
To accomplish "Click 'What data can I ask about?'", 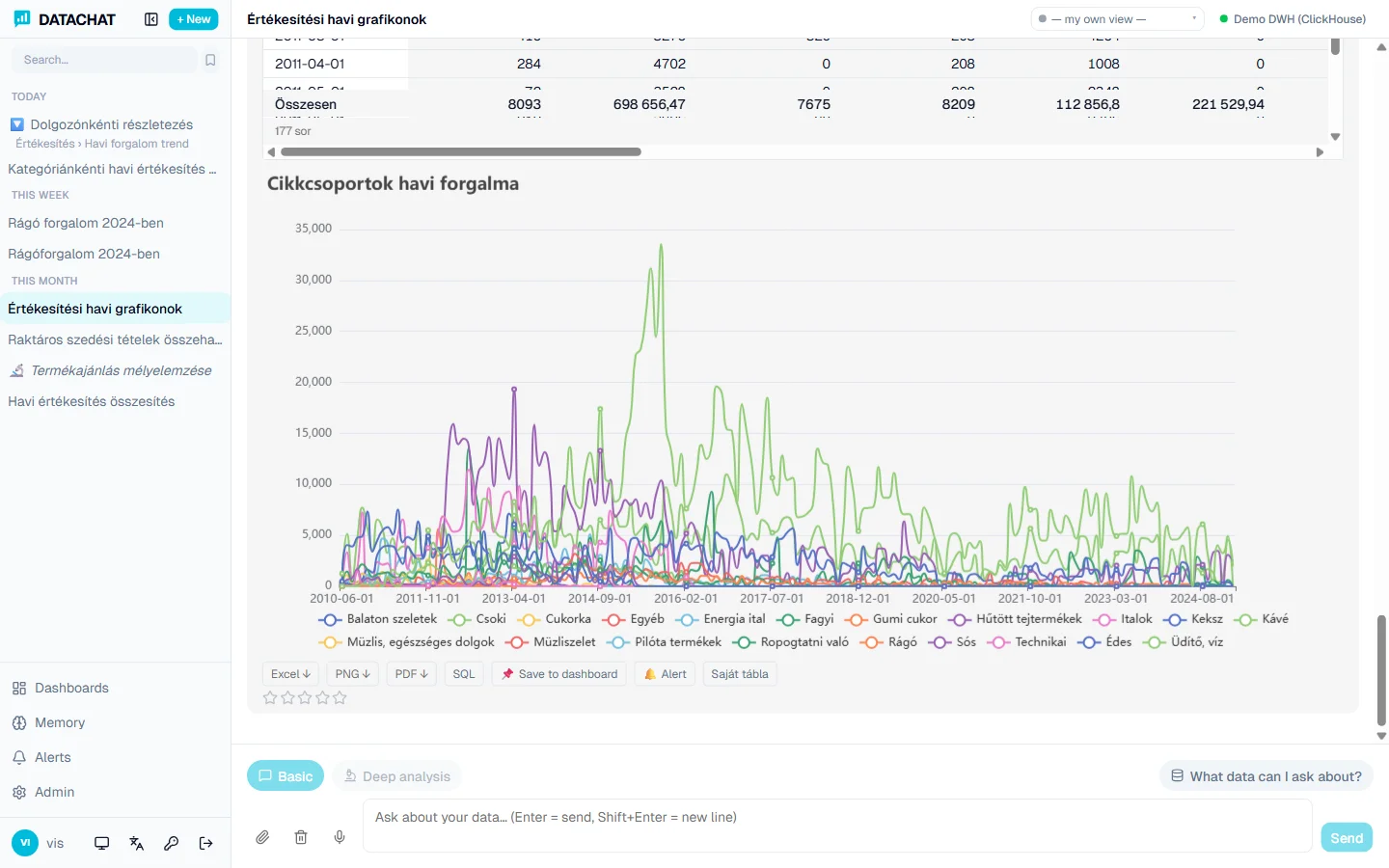I will point(1266,776).
